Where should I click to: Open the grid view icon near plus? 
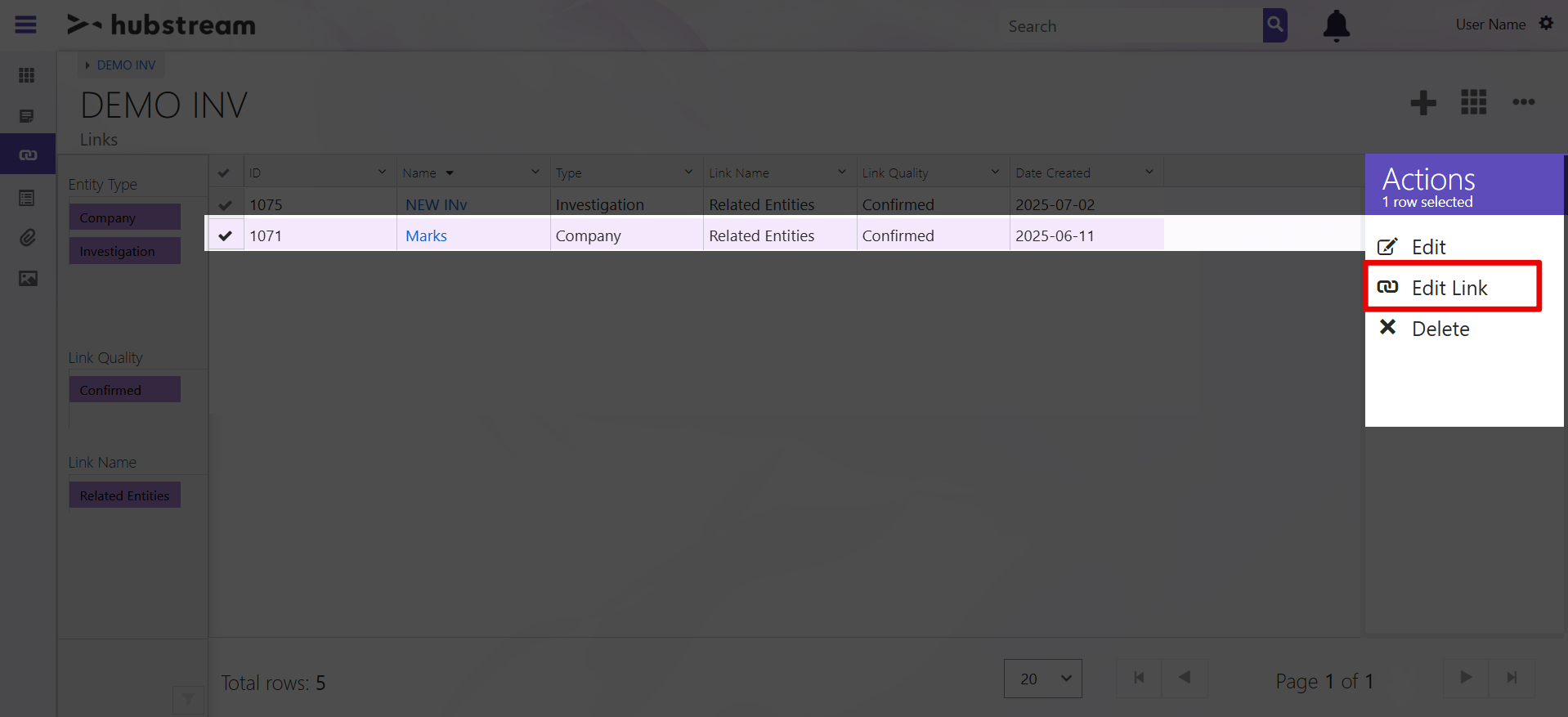pyautogui.click(x=1474, y=102)
